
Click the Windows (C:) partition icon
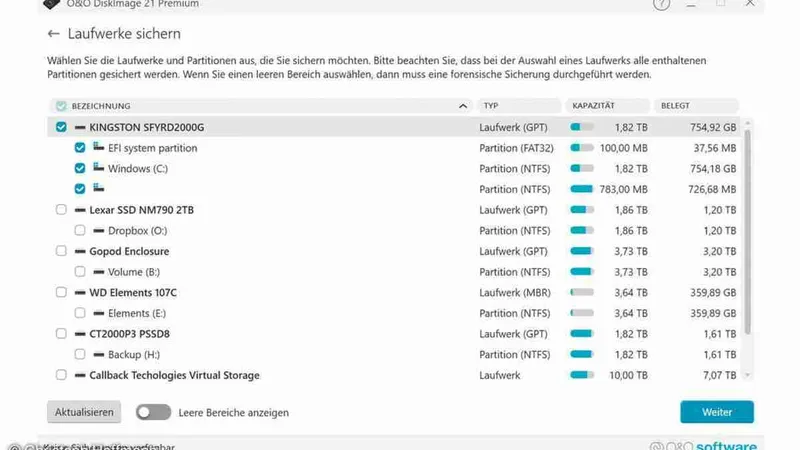point(98,168)
